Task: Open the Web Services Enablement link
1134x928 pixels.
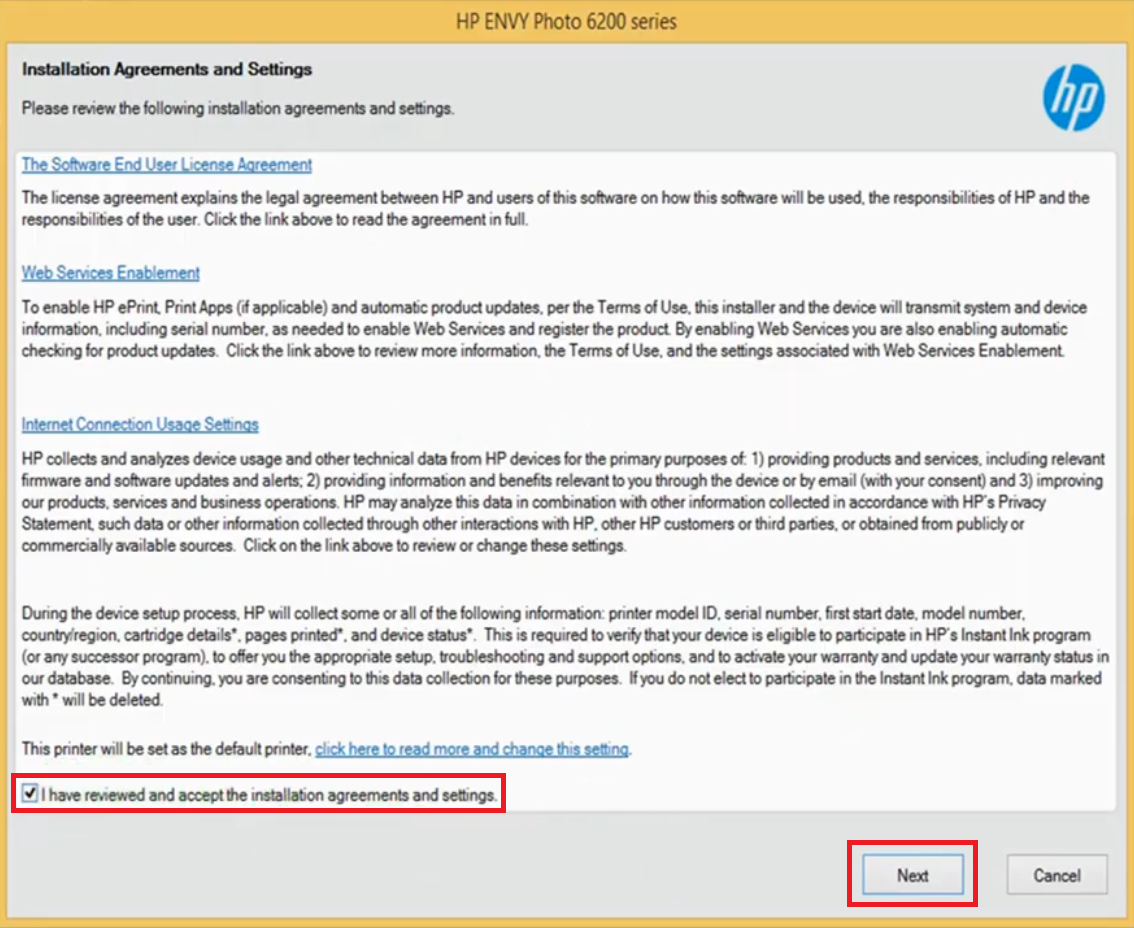Action: point(111,273)
